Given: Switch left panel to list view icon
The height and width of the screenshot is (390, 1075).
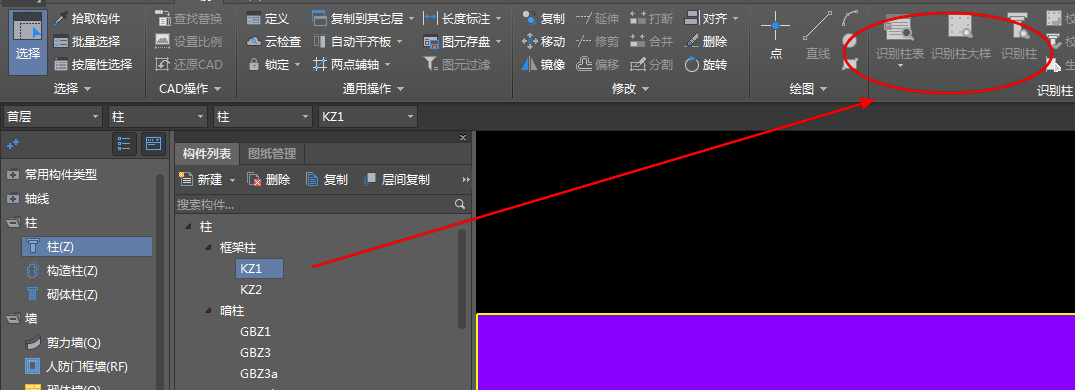Looking at the screenshot, I should tap(124, 143).
